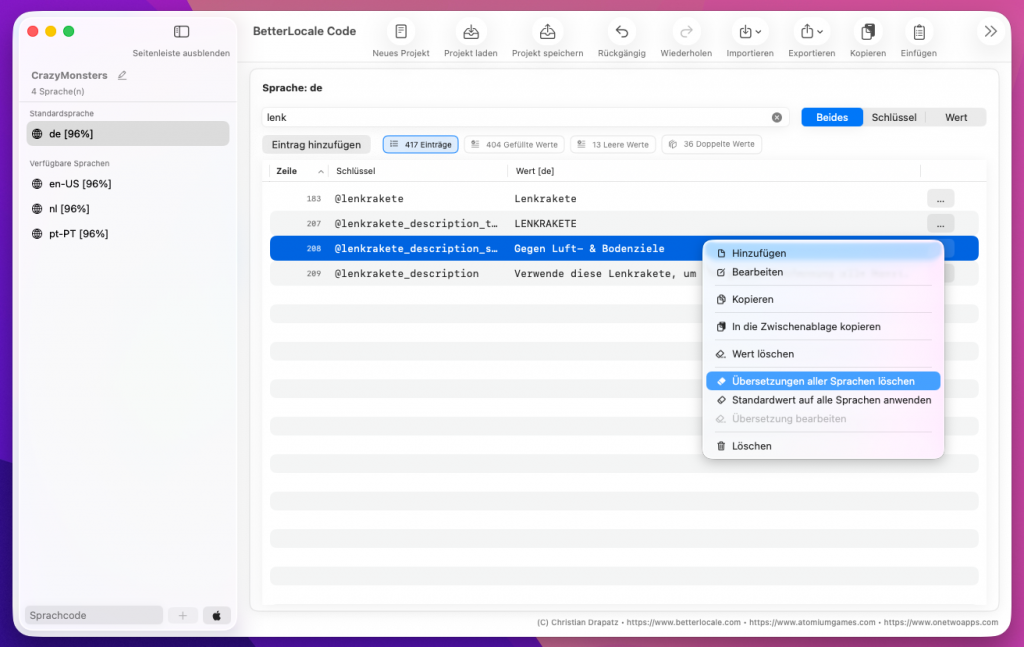Select Wert löschen in context menu
This screenshot has width=1024, height=647.
click(762, 354)
